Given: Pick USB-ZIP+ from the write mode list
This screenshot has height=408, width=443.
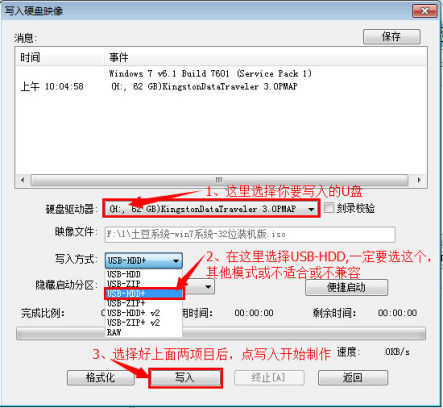Looking at the screenshot, I should 126,303.
